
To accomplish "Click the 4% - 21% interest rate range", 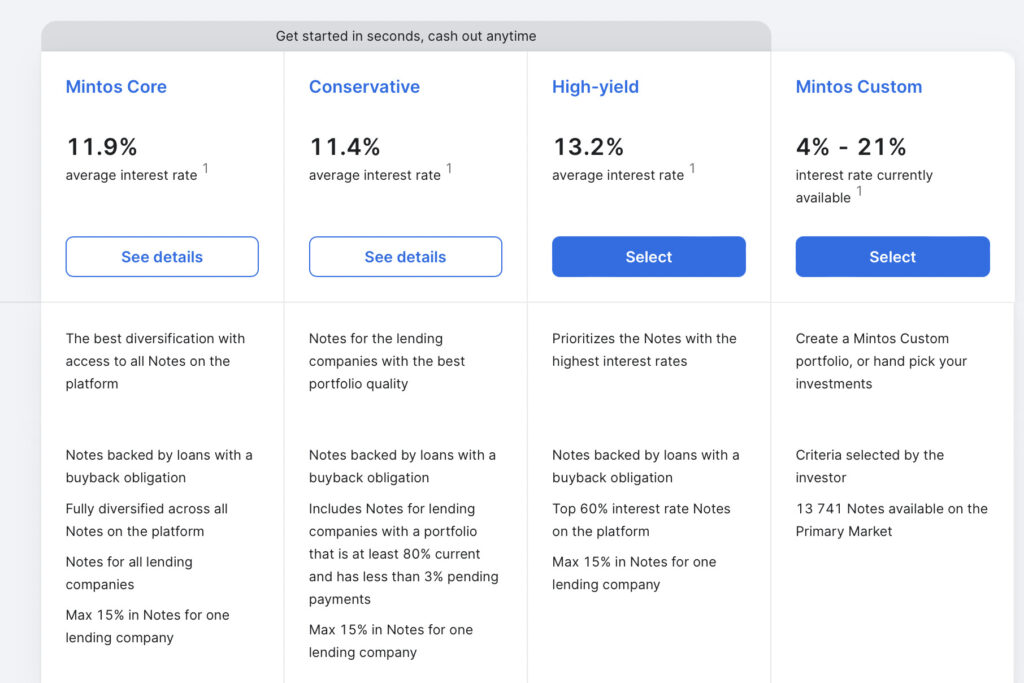I will 851,147.
